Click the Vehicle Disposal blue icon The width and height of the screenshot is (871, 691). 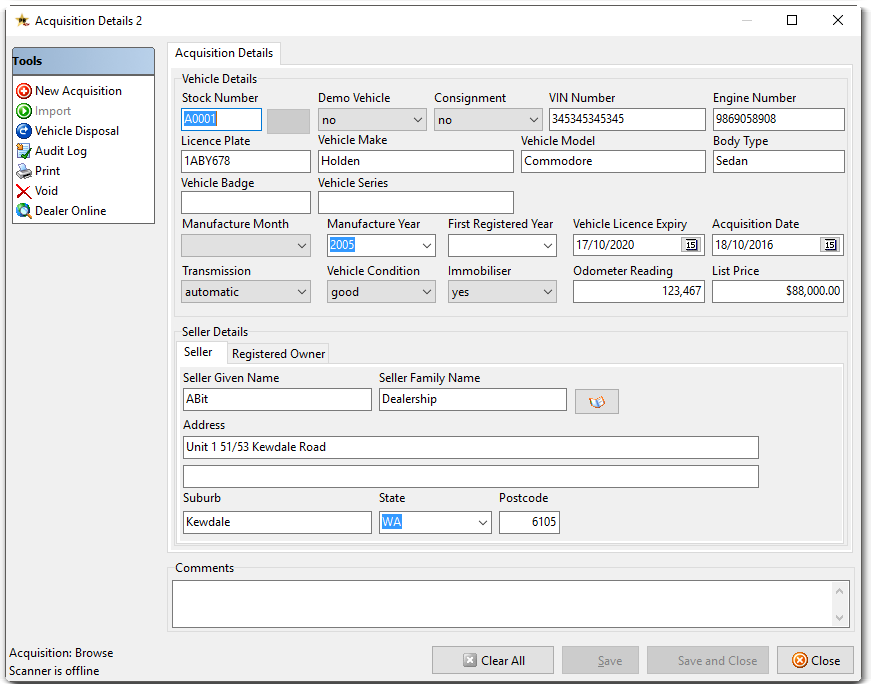(24, 131)
